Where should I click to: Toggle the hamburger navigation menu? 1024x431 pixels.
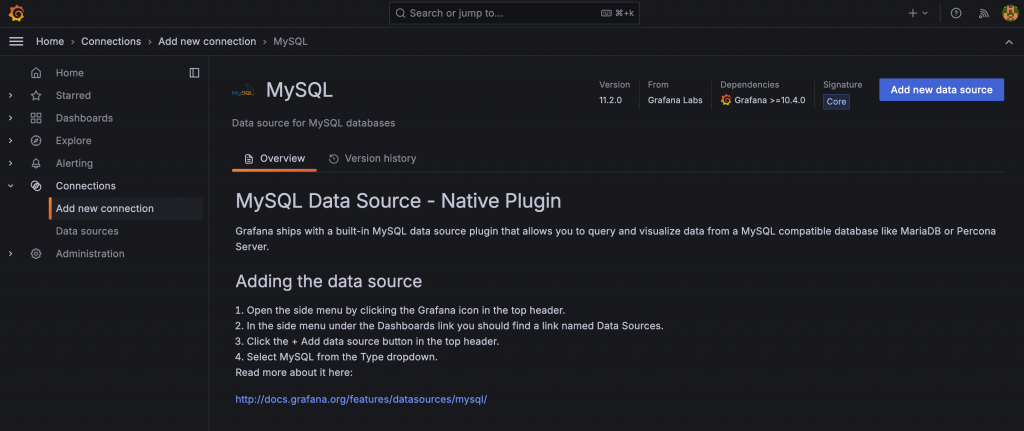[x=16, y=41]
